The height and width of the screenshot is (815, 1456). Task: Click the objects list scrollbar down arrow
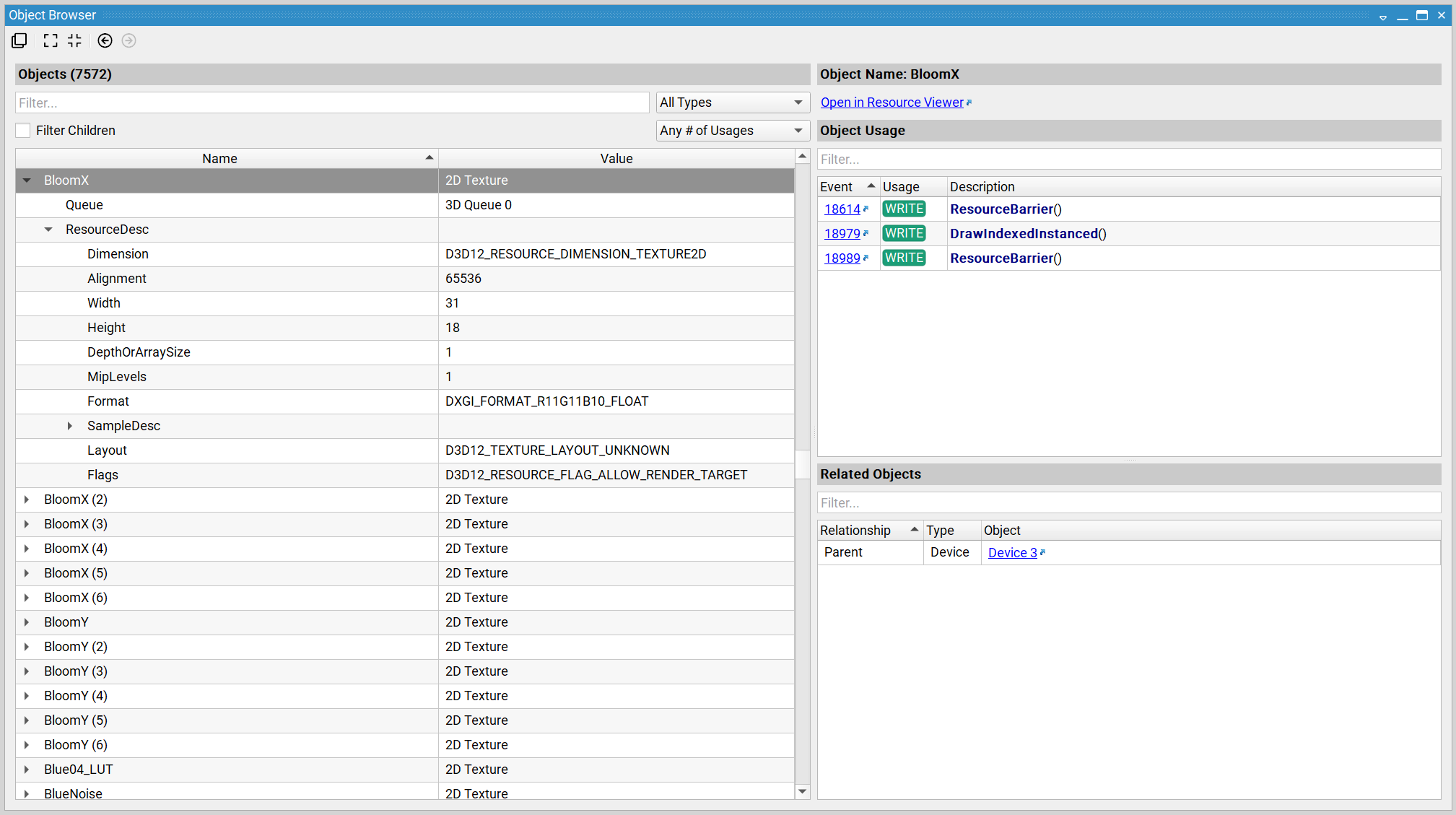[802, 791]
